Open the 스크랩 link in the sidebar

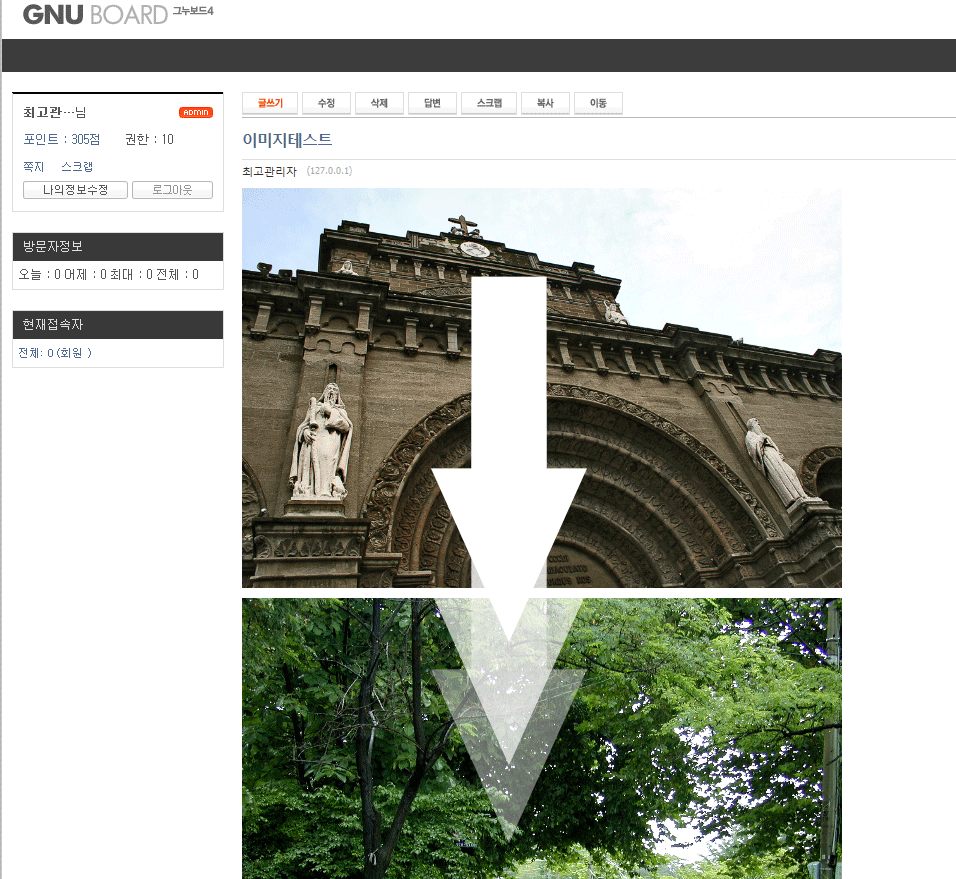click(77, 166)
